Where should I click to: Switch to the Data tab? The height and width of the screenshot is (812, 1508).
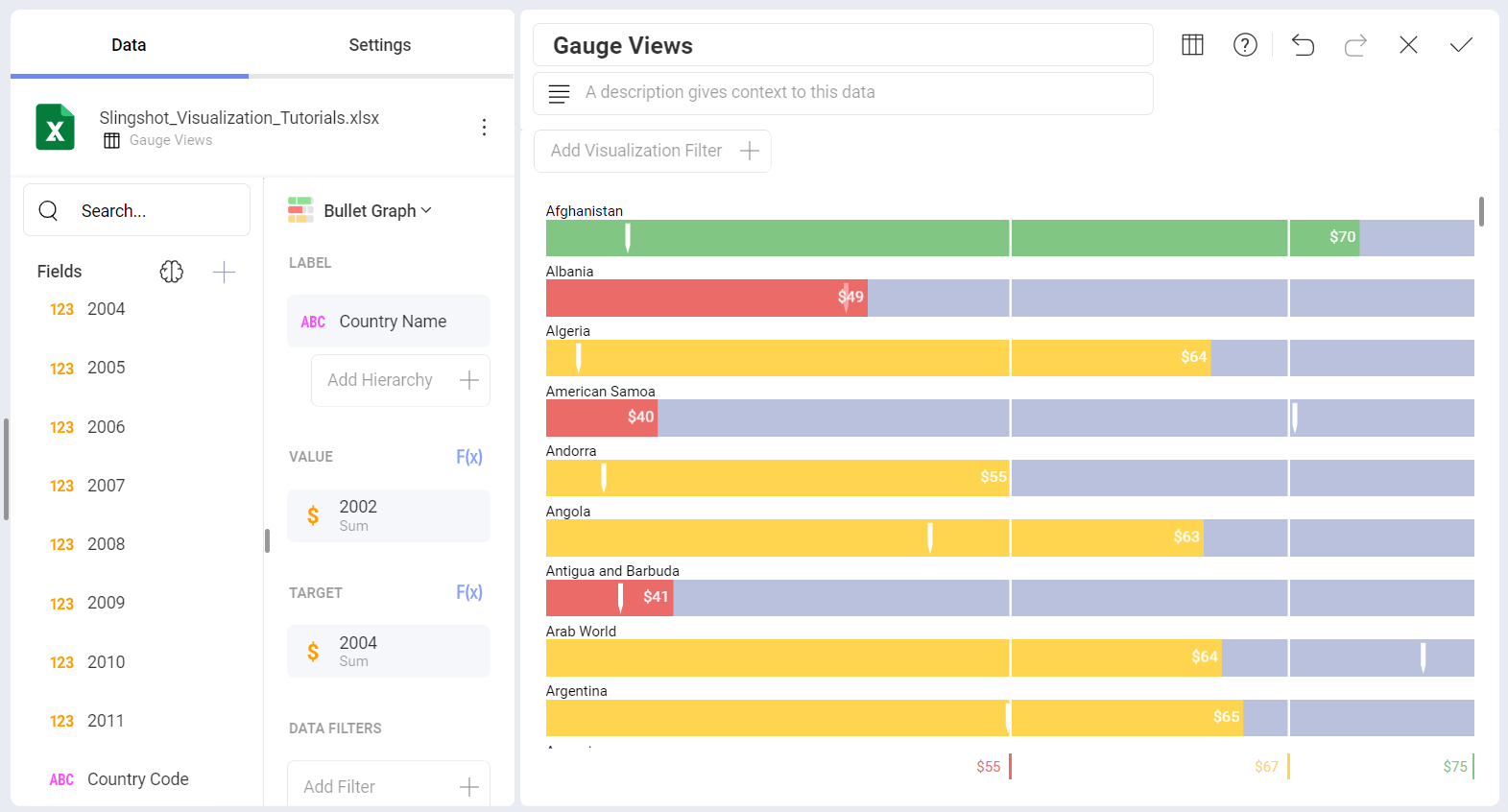tap(129, 45)
